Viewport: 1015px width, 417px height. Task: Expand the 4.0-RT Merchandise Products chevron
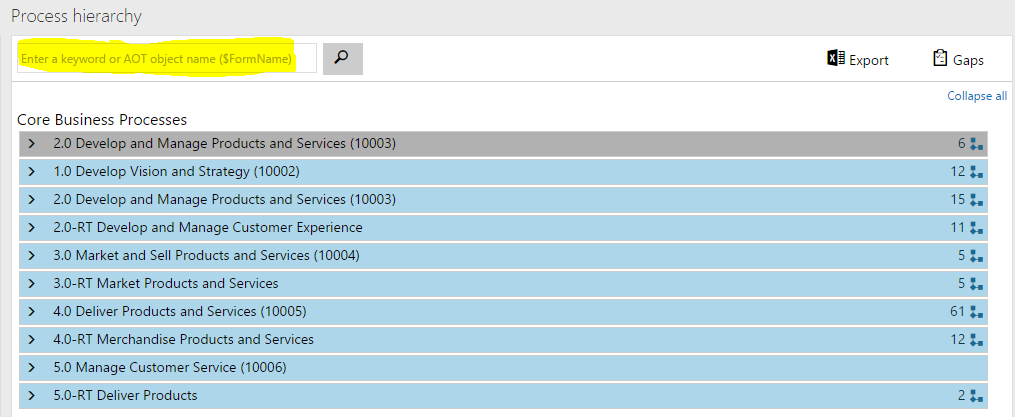click(32, 340)
